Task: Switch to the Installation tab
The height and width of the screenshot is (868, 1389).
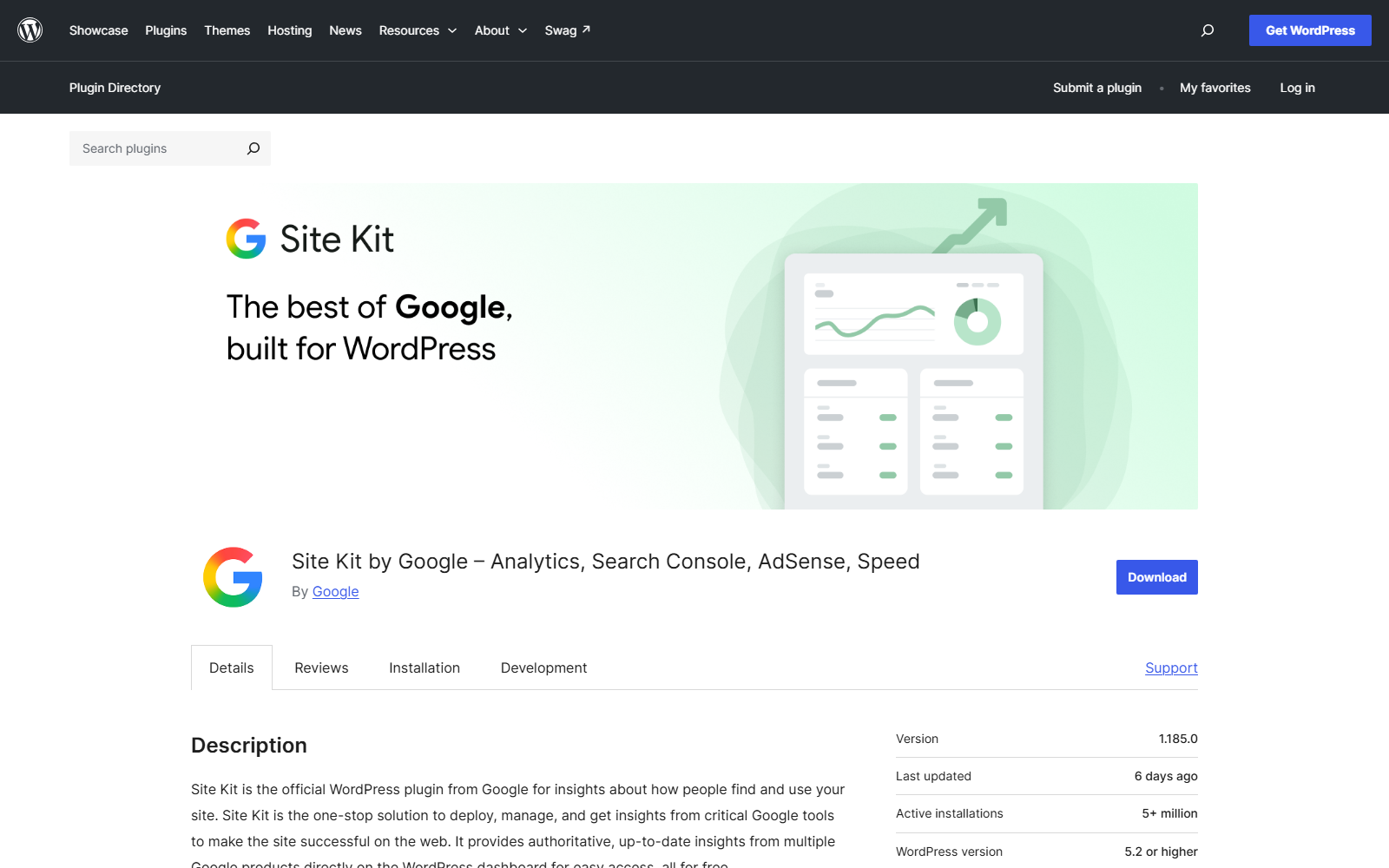Action: [x=425, y=667]
